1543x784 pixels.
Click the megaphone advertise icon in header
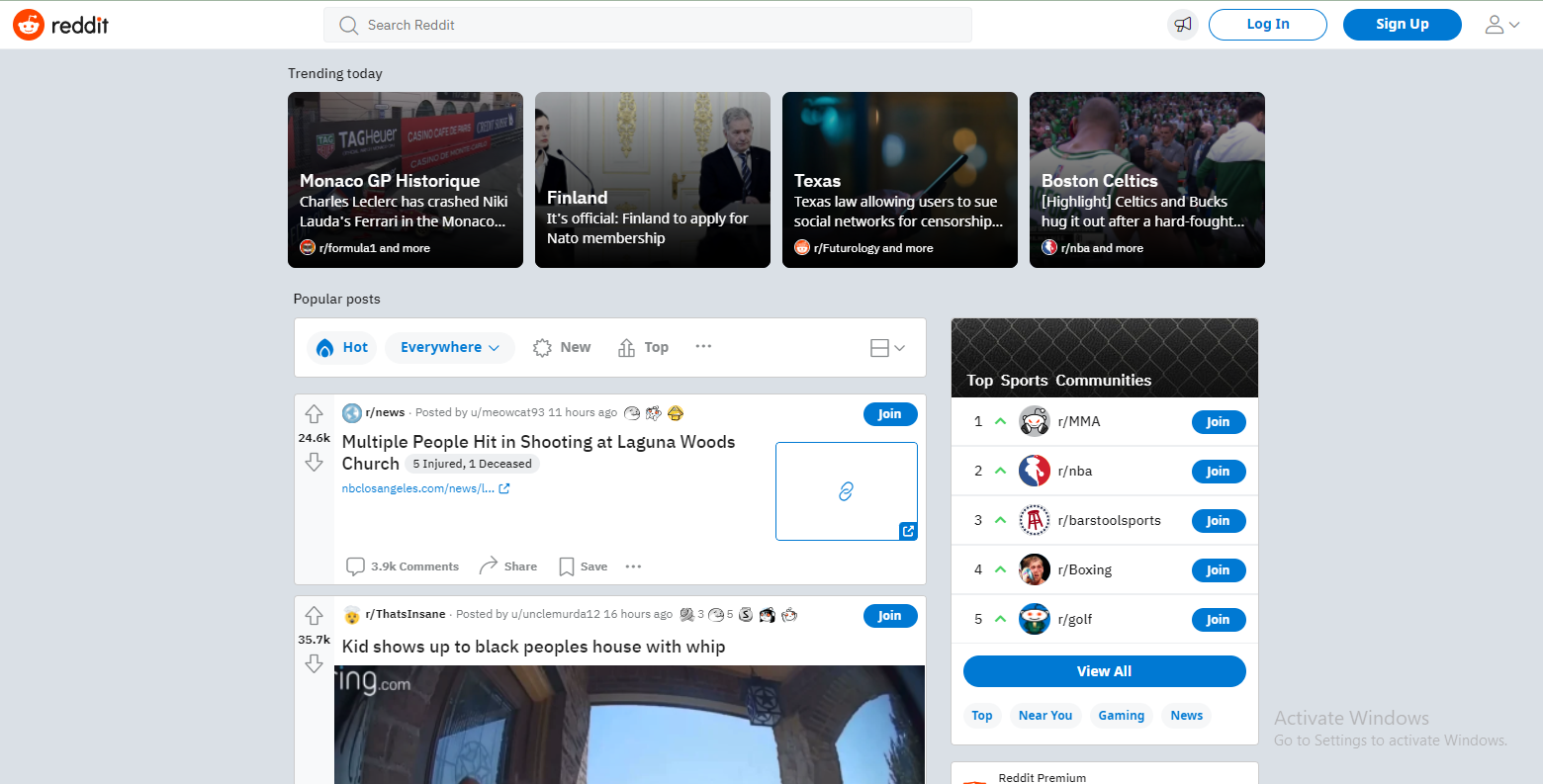coord(1183,25)
